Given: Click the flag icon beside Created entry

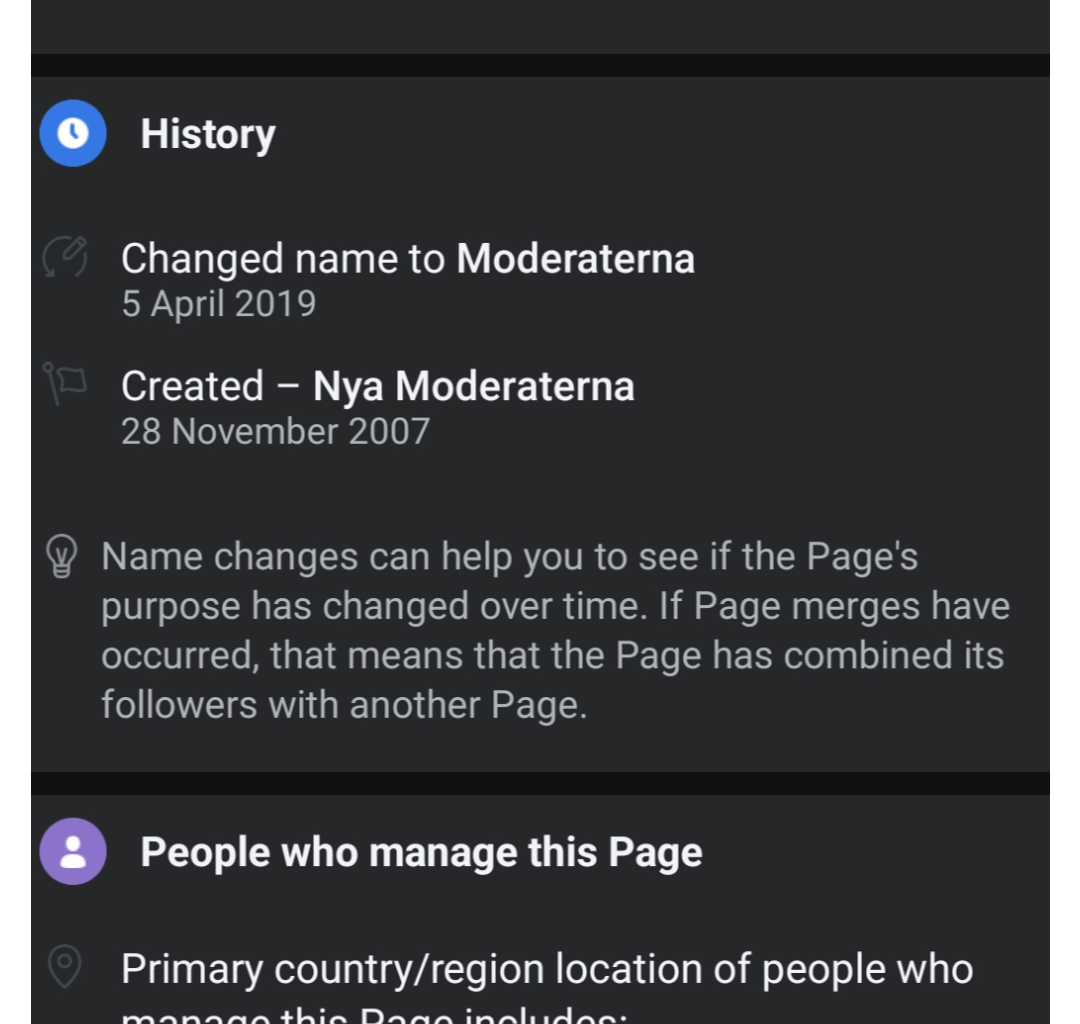Looking at the screenshot, I should tap(64, 384).
